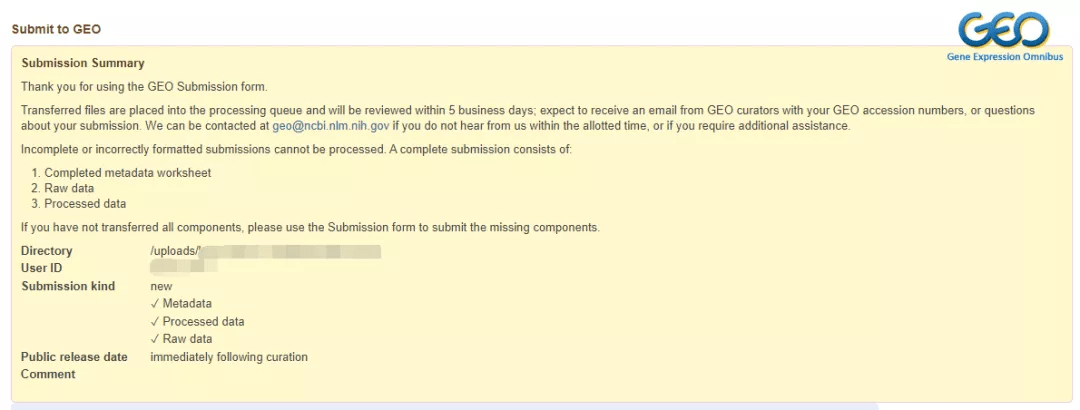Click the Submission kind label

click(x=68, y=286)
